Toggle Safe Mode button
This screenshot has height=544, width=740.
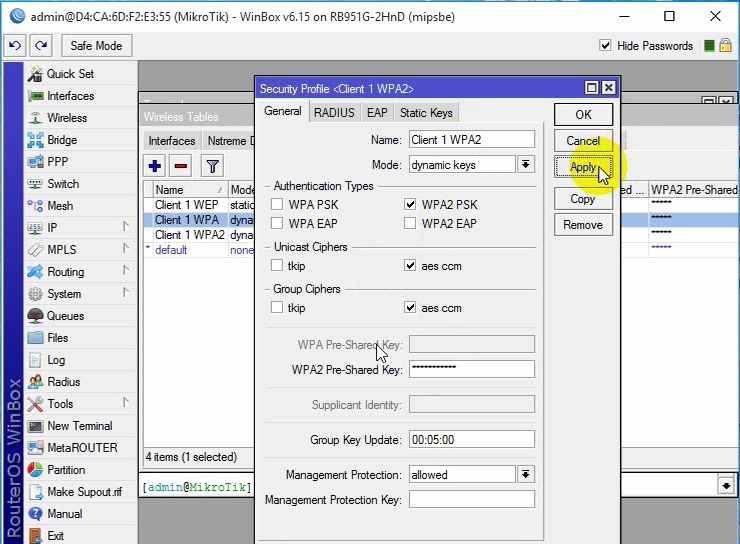(97, 46)
